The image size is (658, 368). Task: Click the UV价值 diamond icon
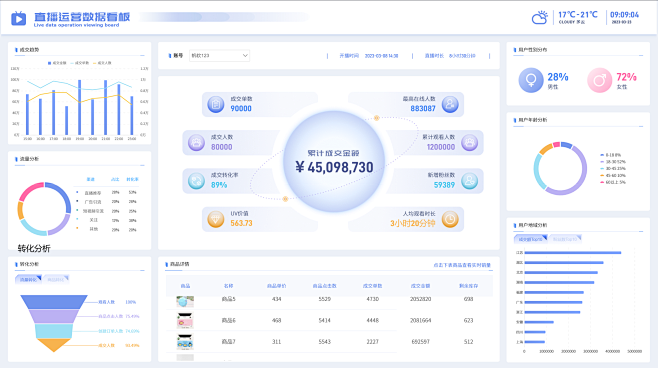click(216, 219)
